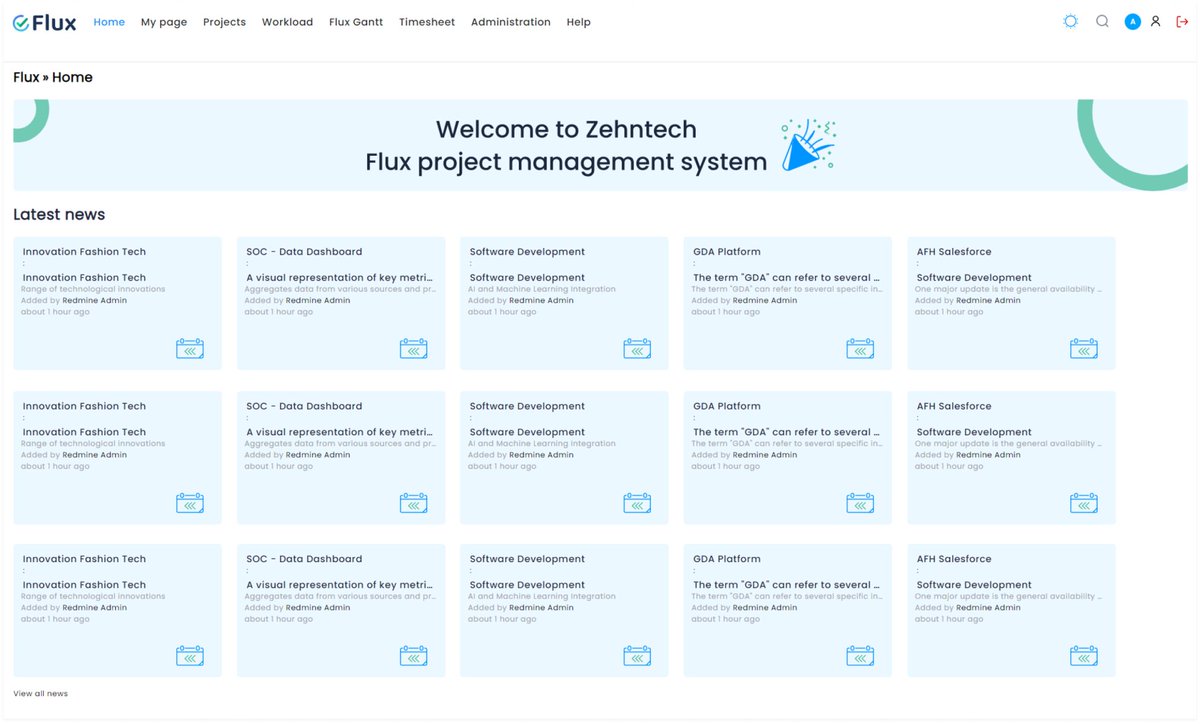Click the calendar icon on middle-row GDA Platform card
Screen dimensions: 1200x724
point(860,503)
